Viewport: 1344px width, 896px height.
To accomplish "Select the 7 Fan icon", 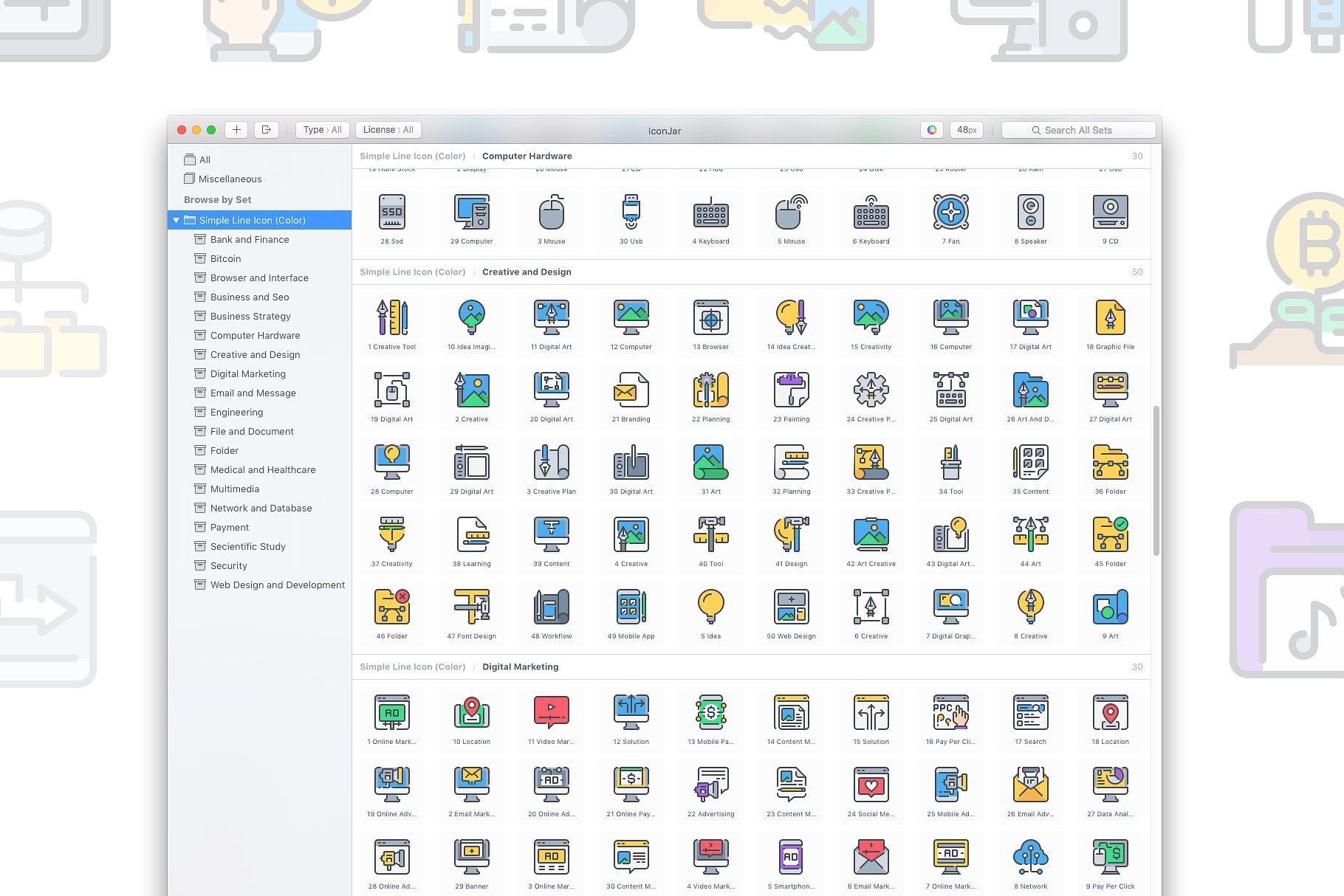I will pyautogui.click(x=950, y=213).
